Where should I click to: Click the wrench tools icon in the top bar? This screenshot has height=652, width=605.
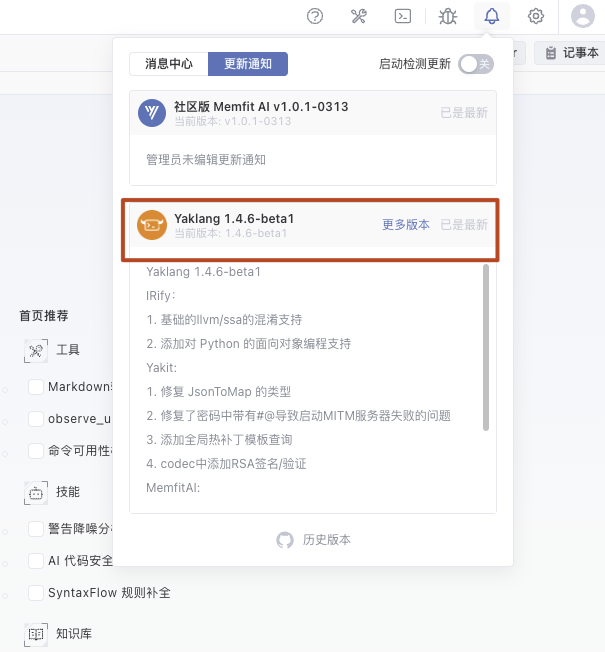(x=359, y=16)
